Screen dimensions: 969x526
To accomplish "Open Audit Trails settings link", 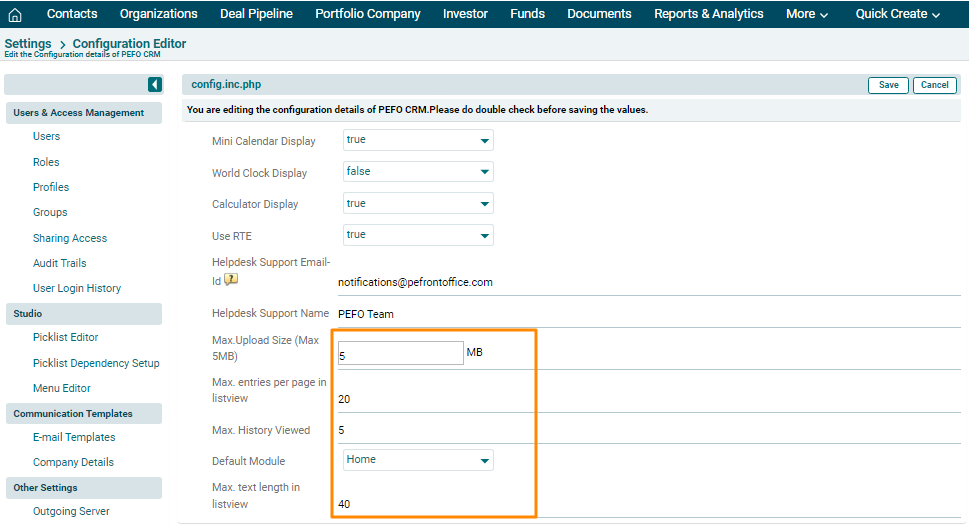I will (59, 263).
